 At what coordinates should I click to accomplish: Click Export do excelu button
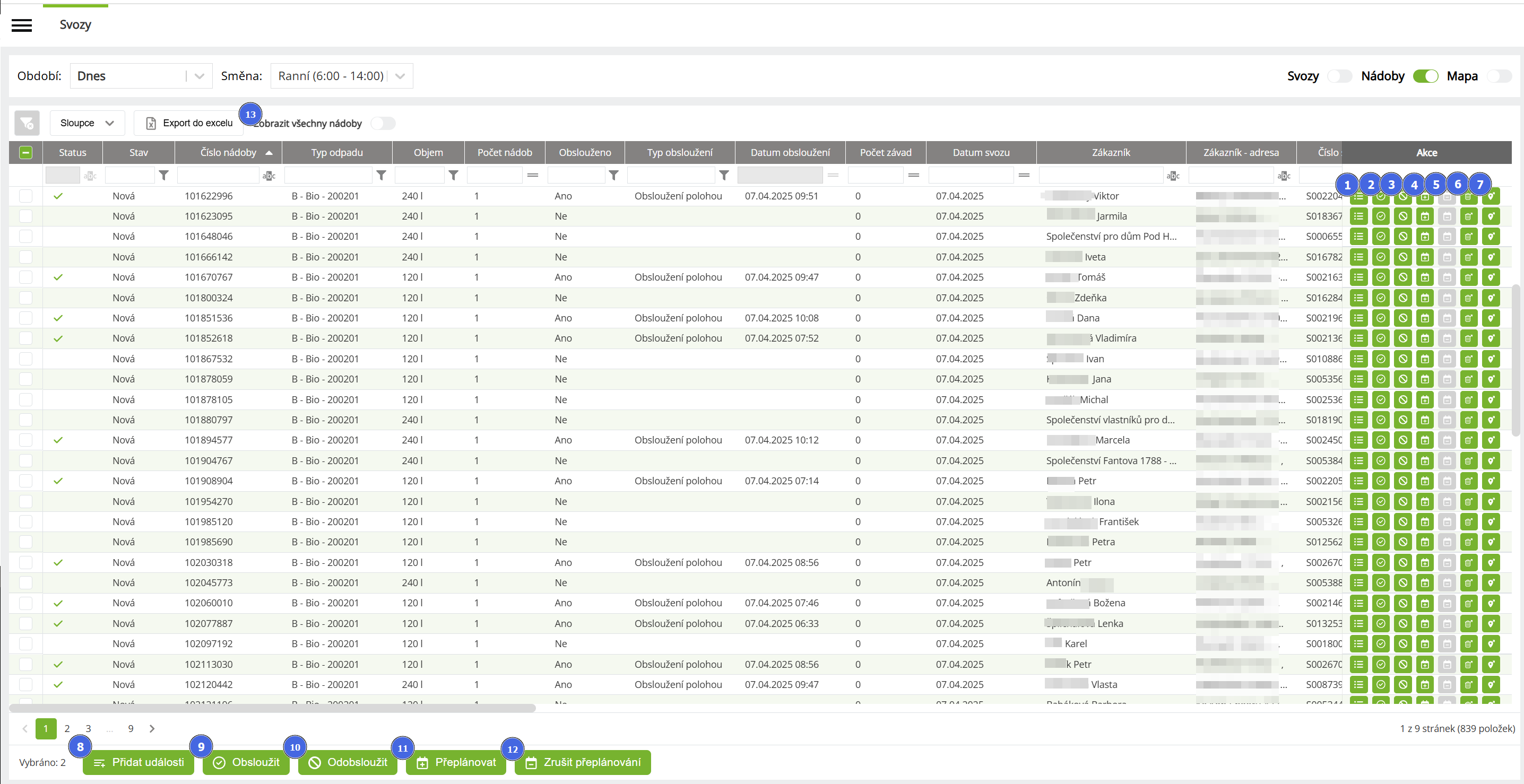click(189, 123)
